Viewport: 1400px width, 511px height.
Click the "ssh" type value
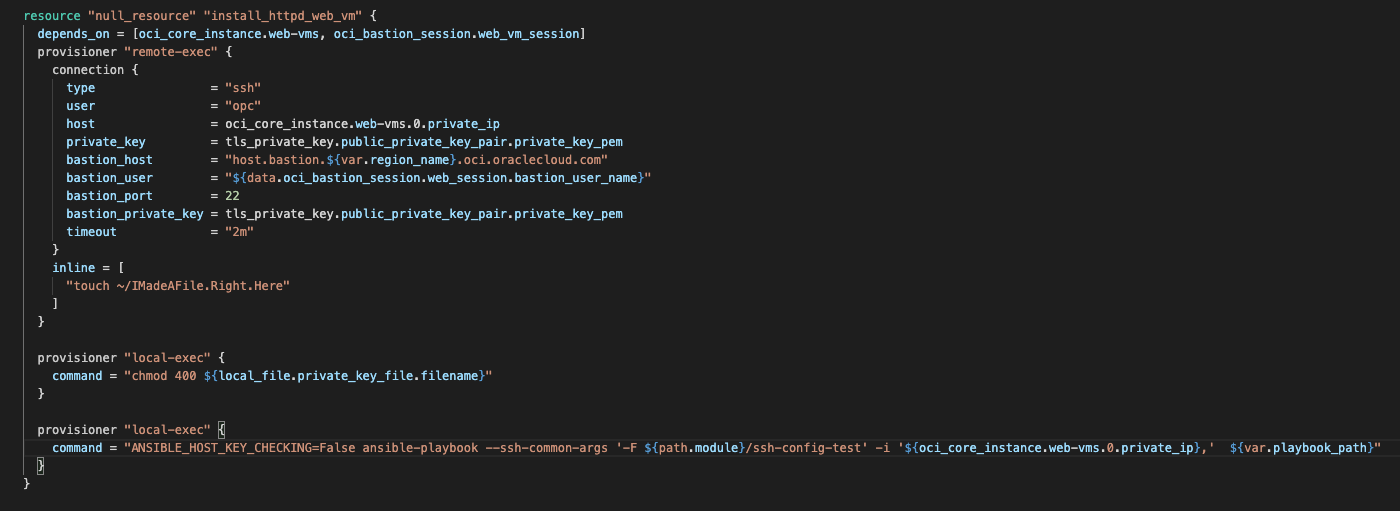(x=243, y=88)
